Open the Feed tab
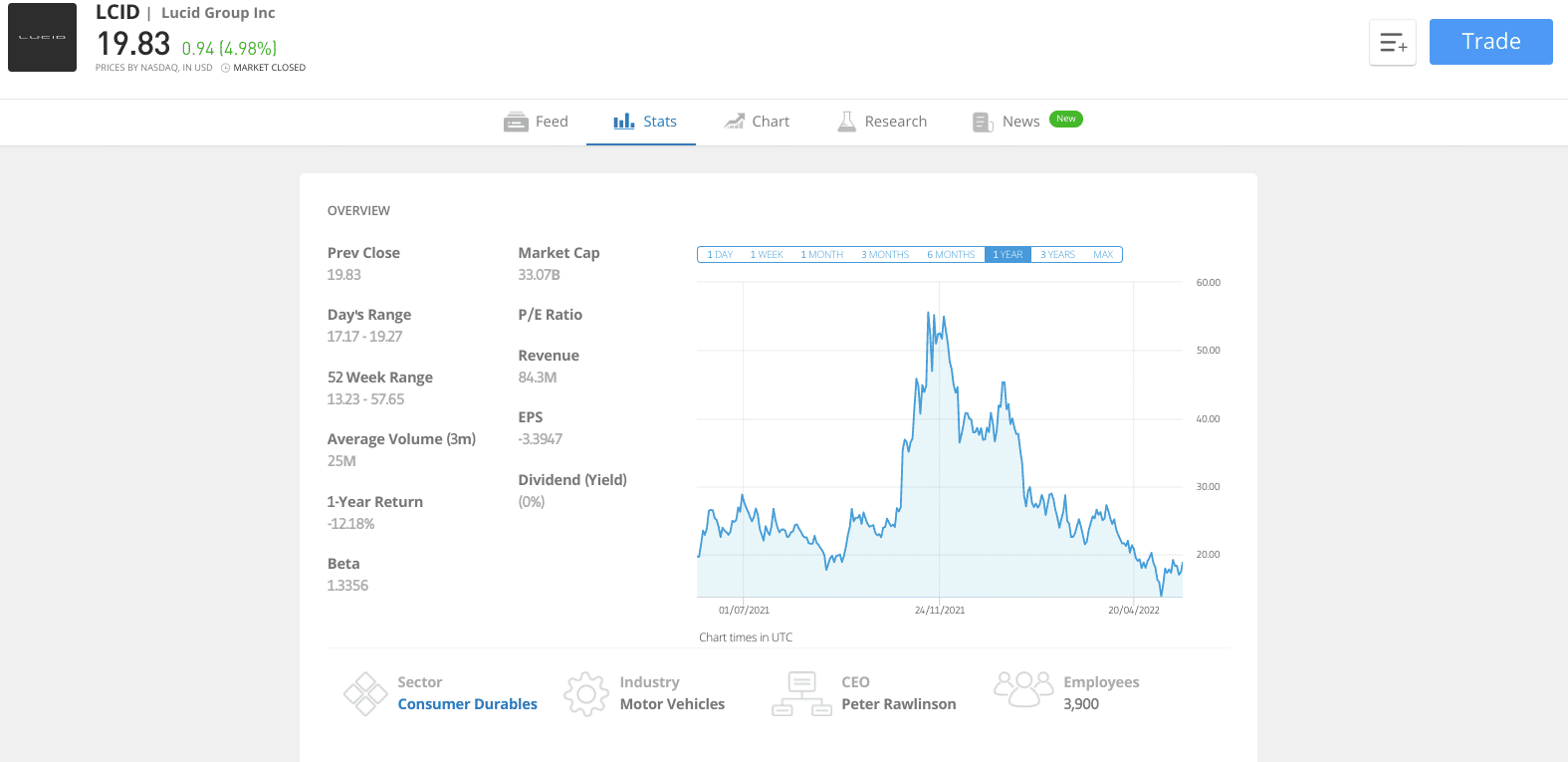1568x762 pixels. pyautogui.click(x=536, y=122)
